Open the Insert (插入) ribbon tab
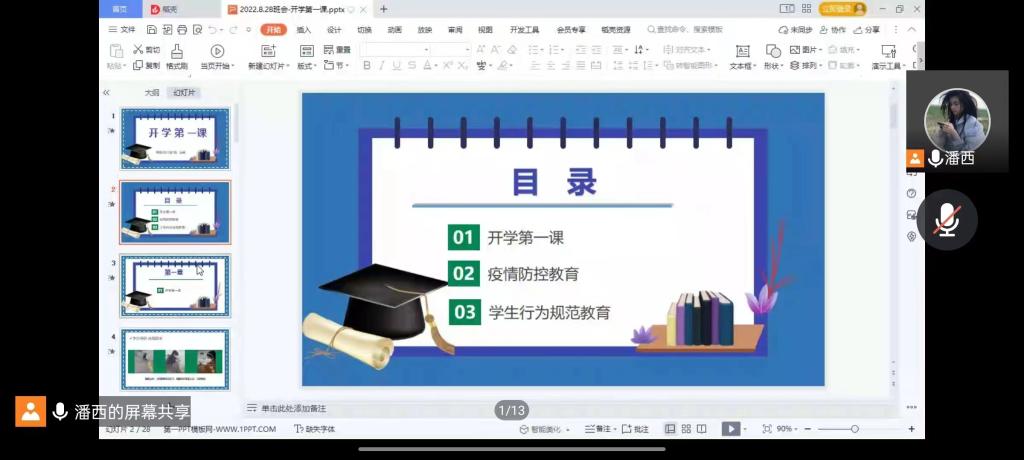Viewport: 1024px width, 460px height. (x=304, y=30)
